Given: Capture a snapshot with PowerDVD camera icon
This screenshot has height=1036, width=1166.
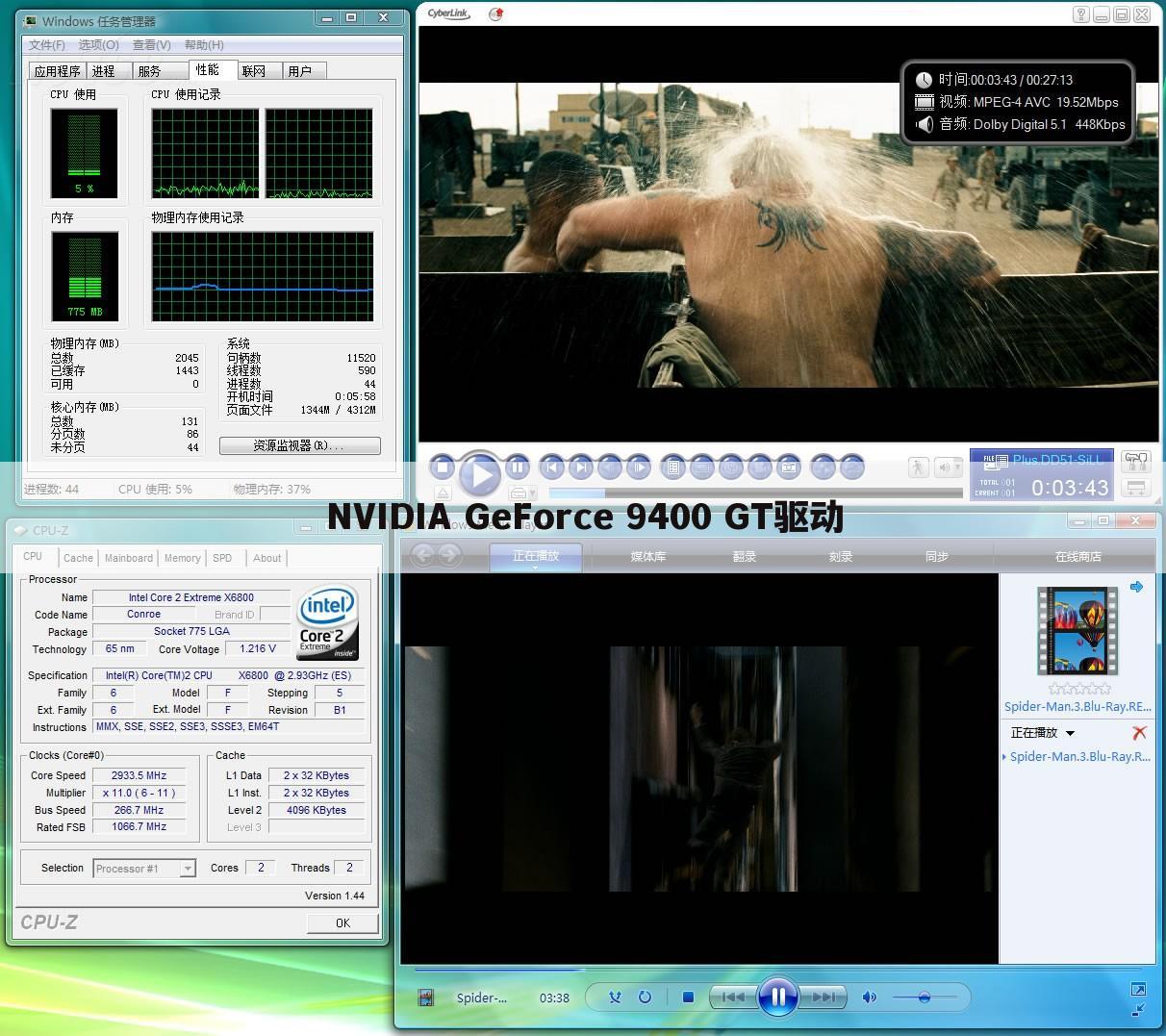Looking at the screenshot, I should tap(789, 467).
